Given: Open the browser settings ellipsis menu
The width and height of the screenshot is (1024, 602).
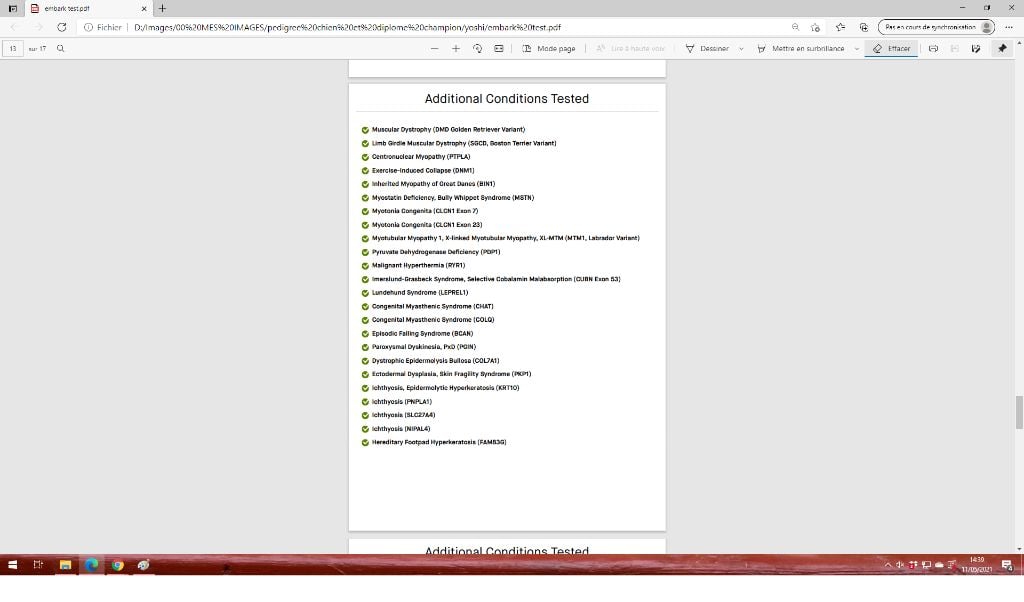Looking at the screenshot, I should tap(1008, 27).
